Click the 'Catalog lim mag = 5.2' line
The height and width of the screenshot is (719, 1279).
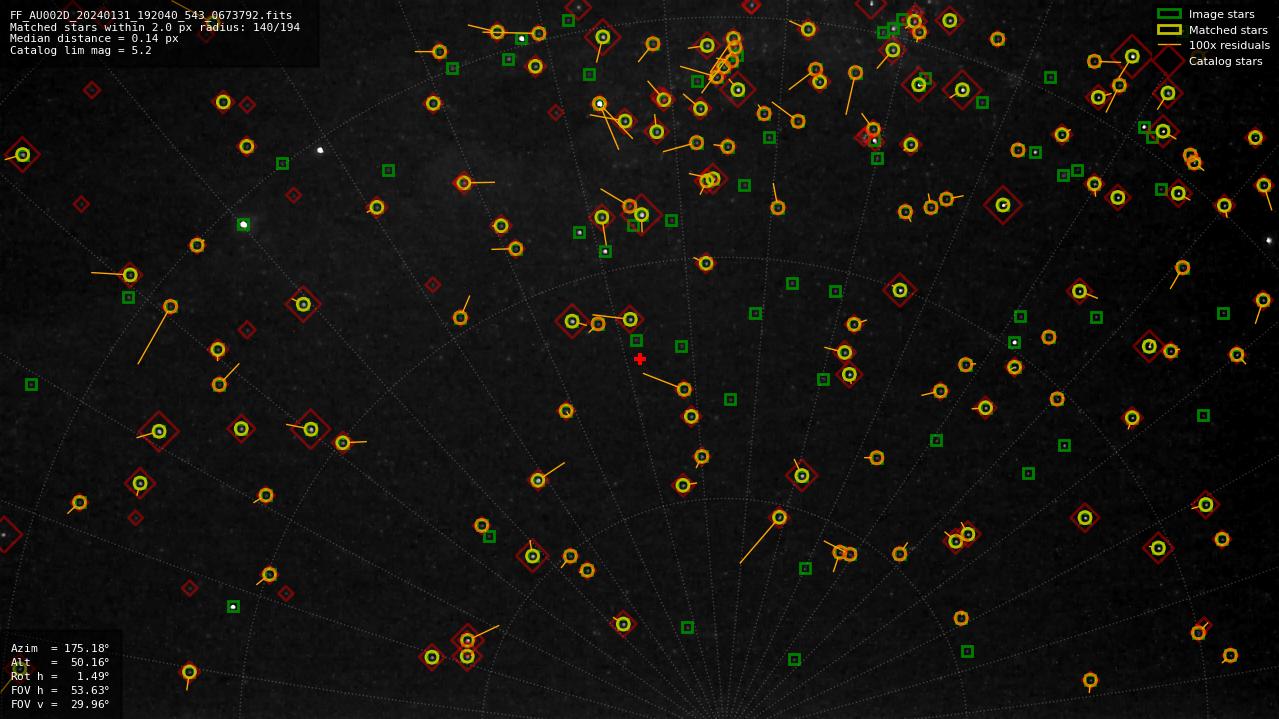(x=81, y=50)
